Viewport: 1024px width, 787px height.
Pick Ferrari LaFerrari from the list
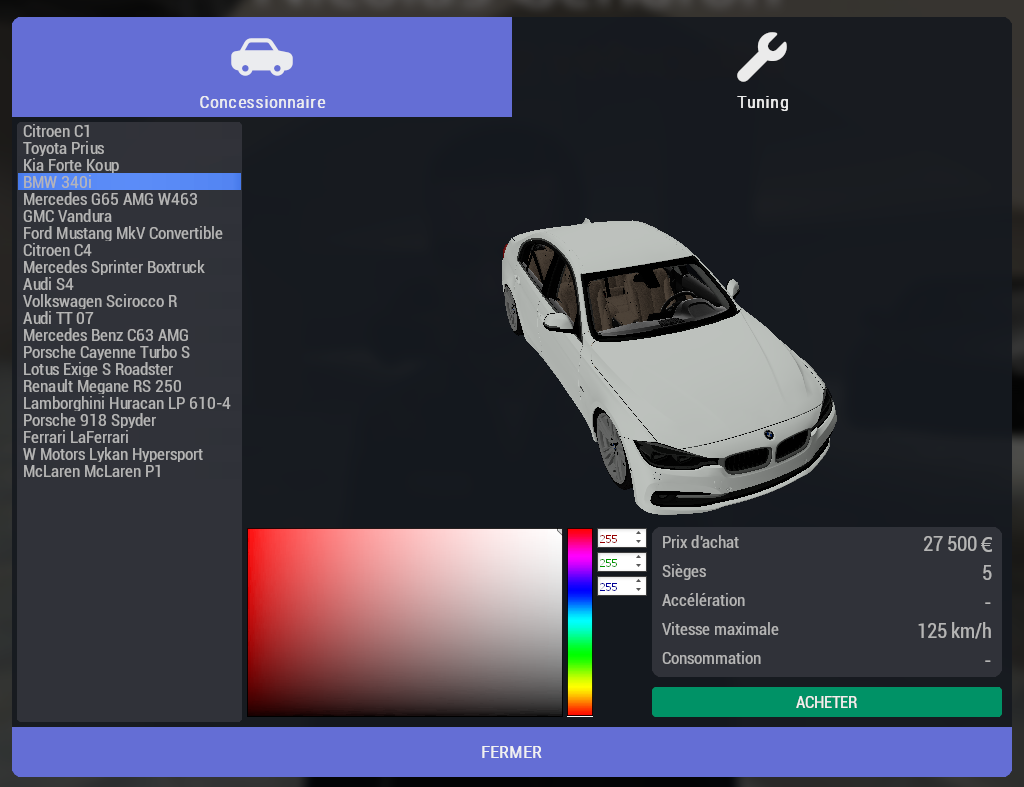pos(129,437)
